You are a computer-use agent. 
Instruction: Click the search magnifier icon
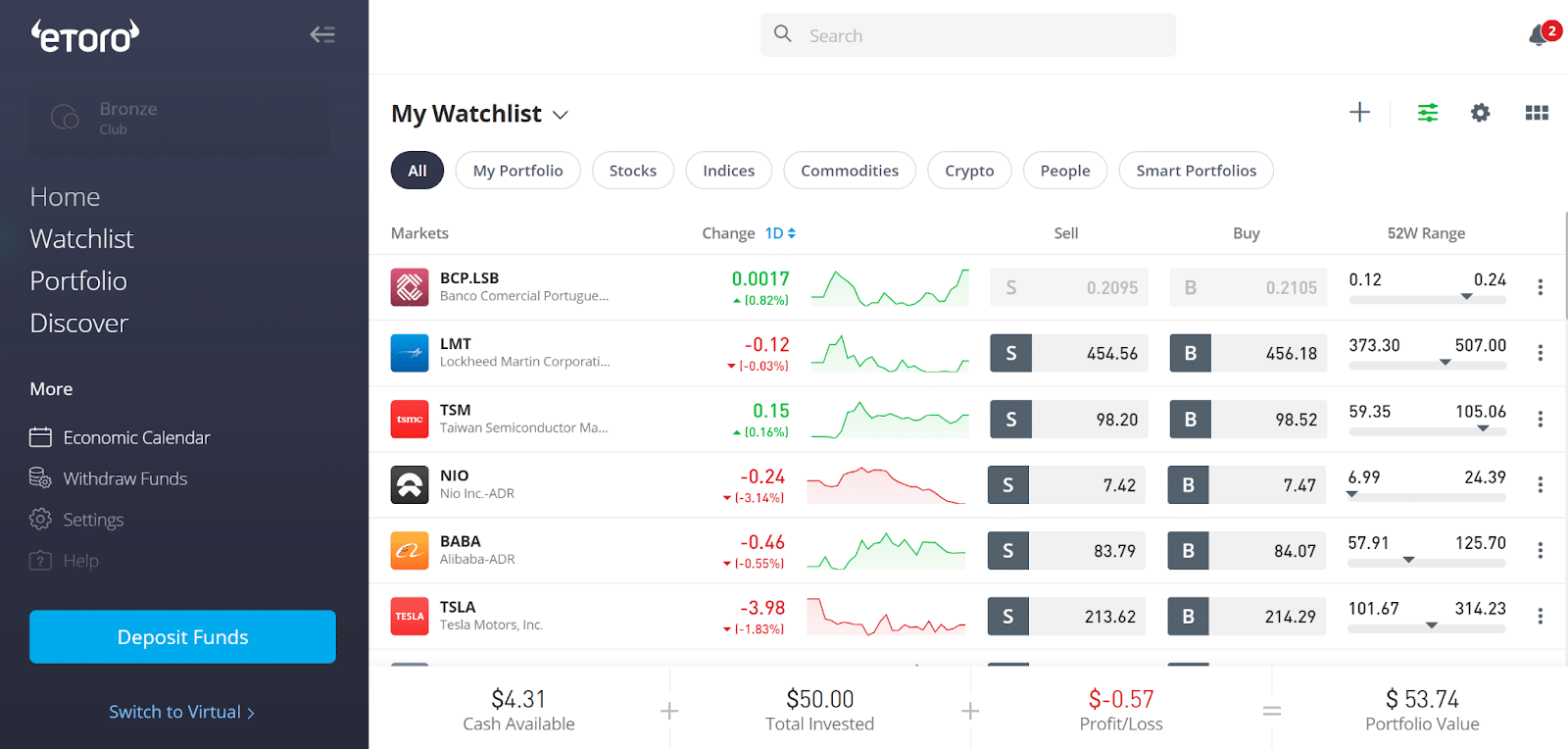coord(782,34)
